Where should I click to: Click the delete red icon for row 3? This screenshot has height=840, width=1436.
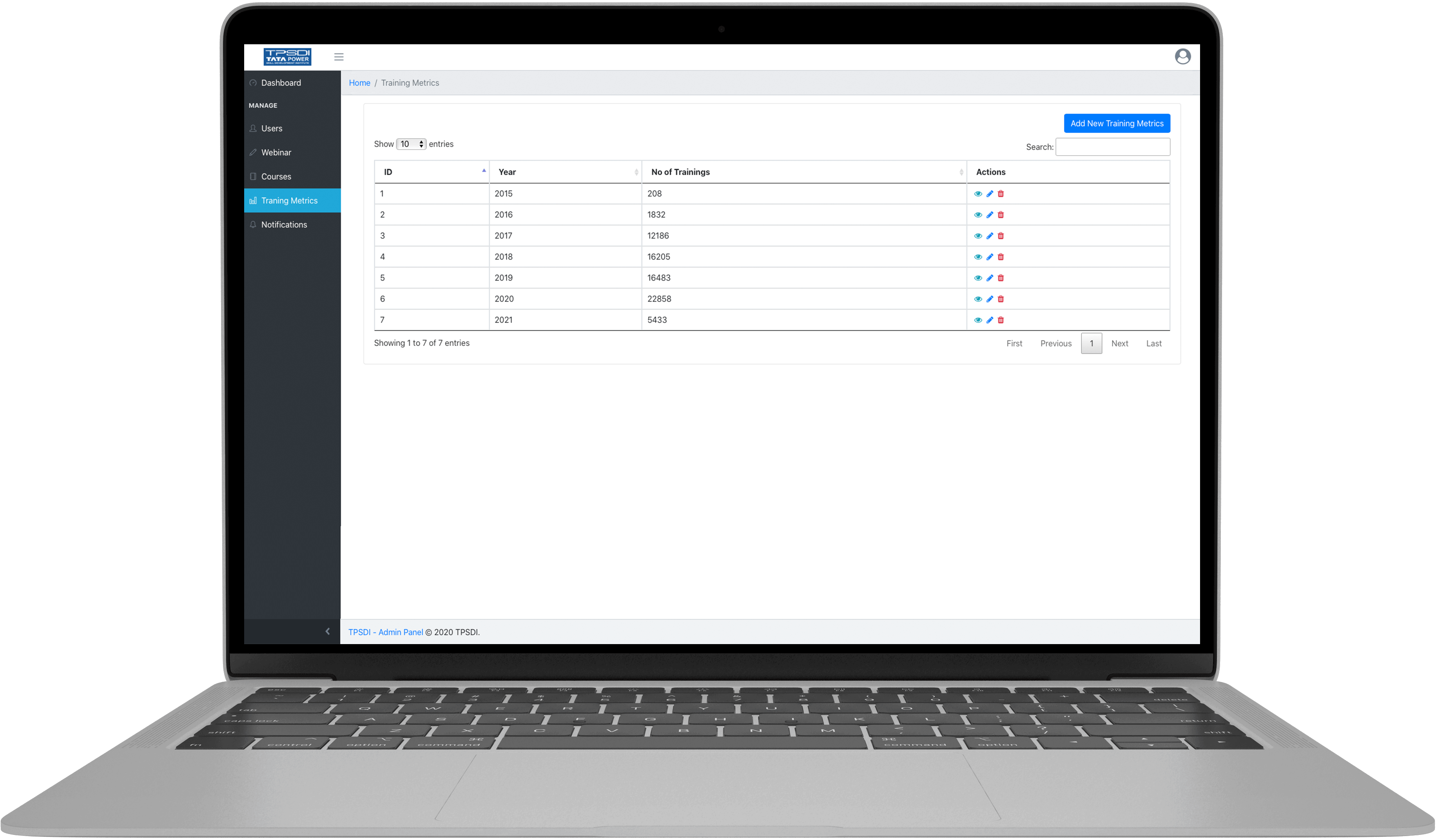1000,235
